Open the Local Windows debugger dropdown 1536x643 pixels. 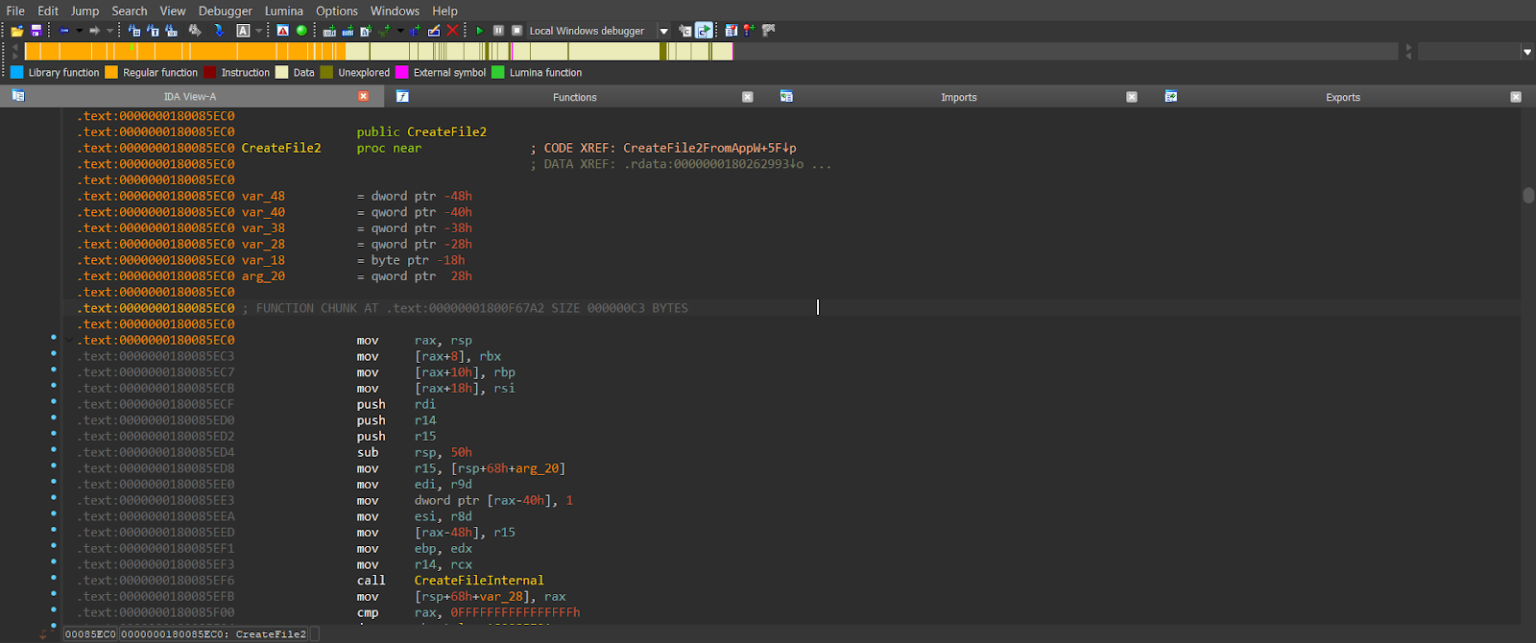click(x=663, y=31)
